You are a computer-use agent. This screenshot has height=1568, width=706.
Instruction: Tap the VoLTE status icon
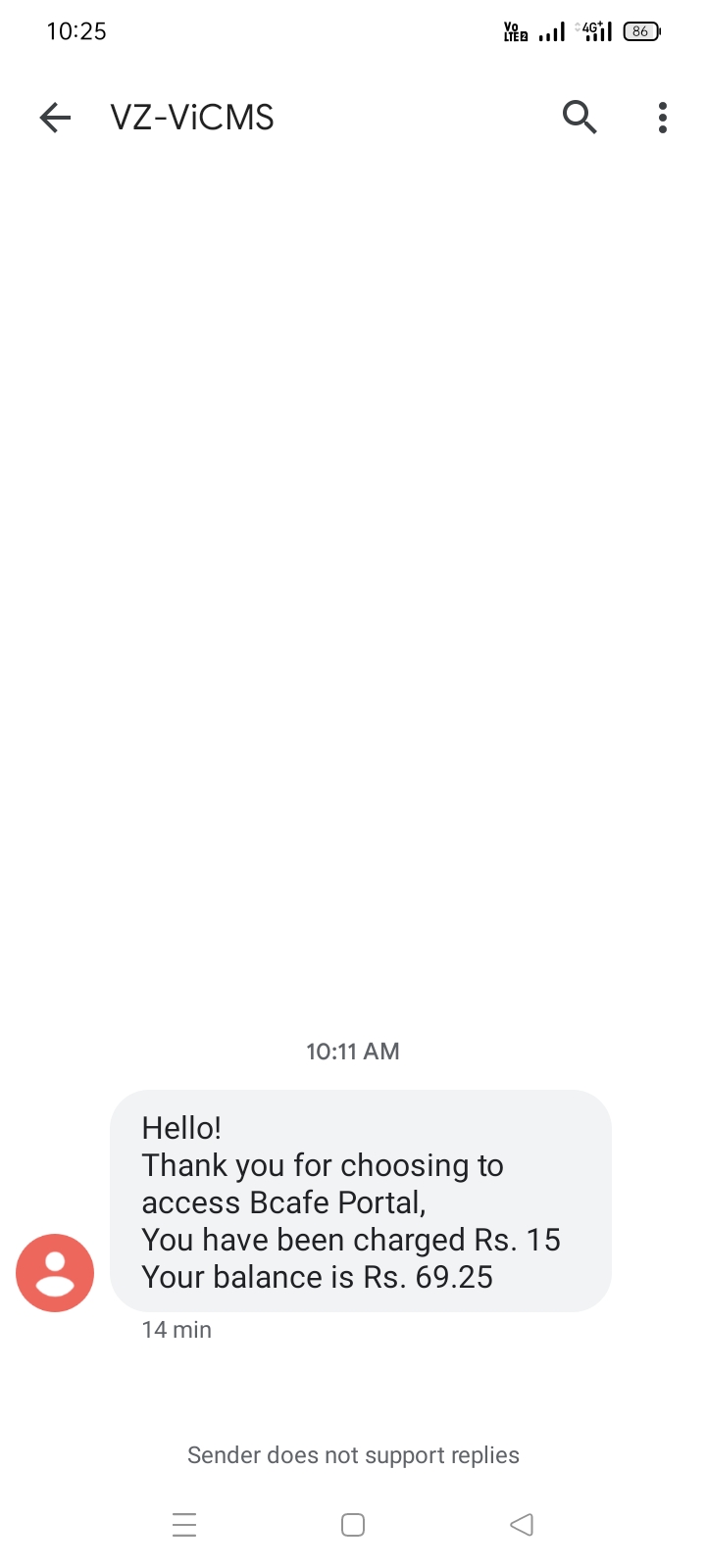tap(516, 31)
